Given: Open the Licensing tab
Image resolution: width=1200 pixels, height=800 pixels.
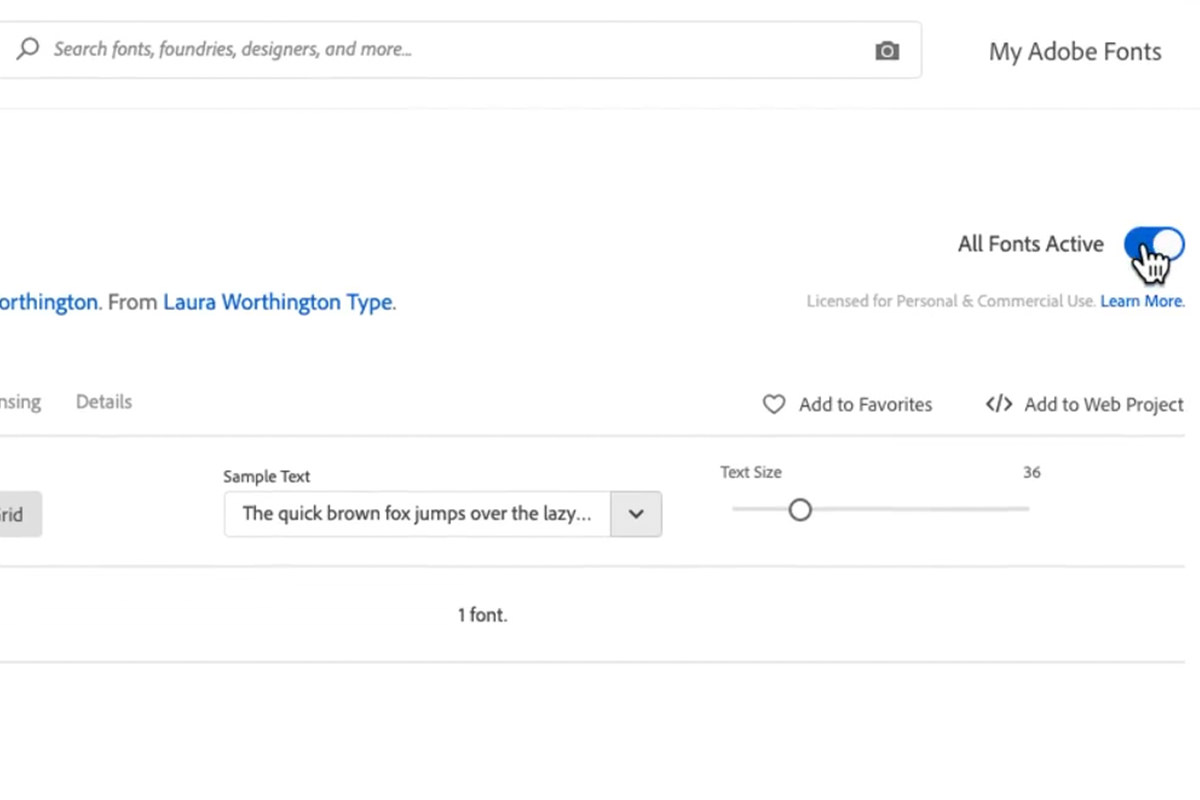Looking at the screenshot, I should [20, 402].
